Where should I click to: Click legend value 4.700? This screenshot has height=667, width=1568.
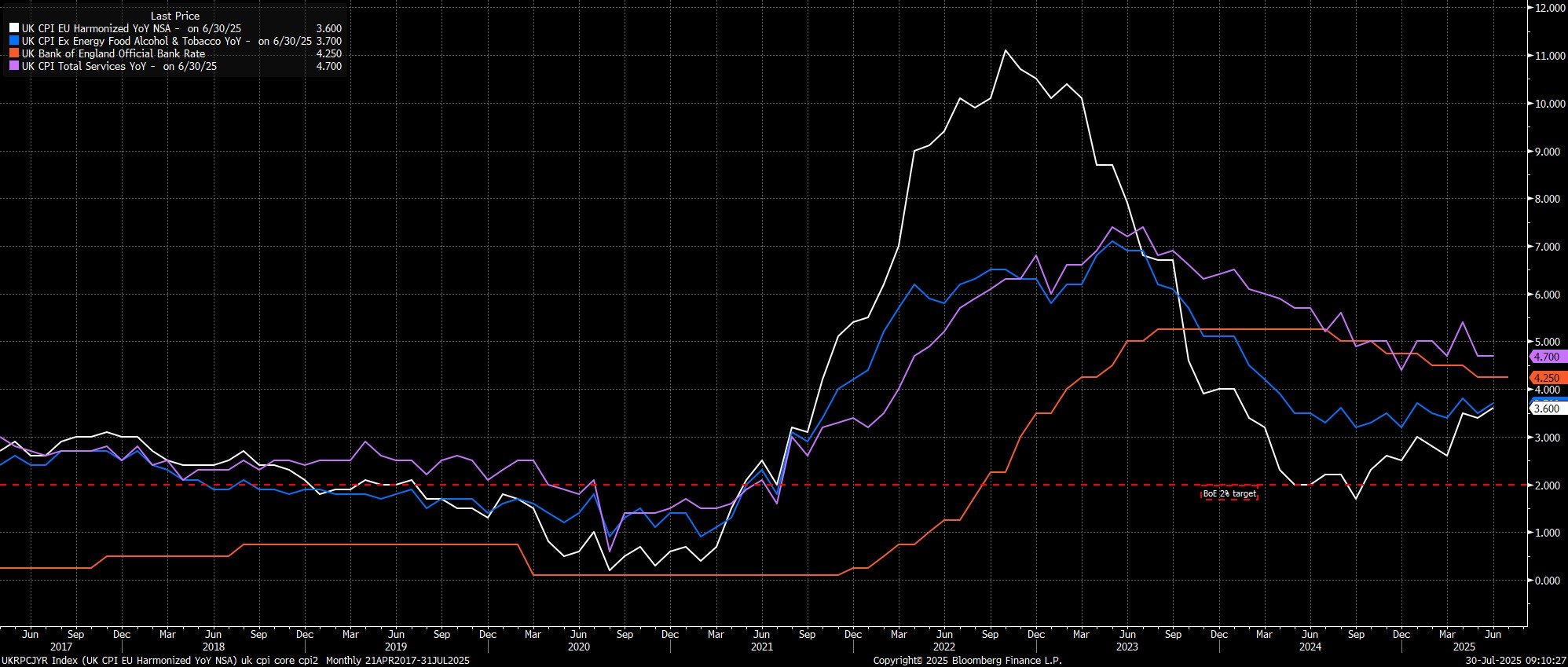(x=328, y=67)
